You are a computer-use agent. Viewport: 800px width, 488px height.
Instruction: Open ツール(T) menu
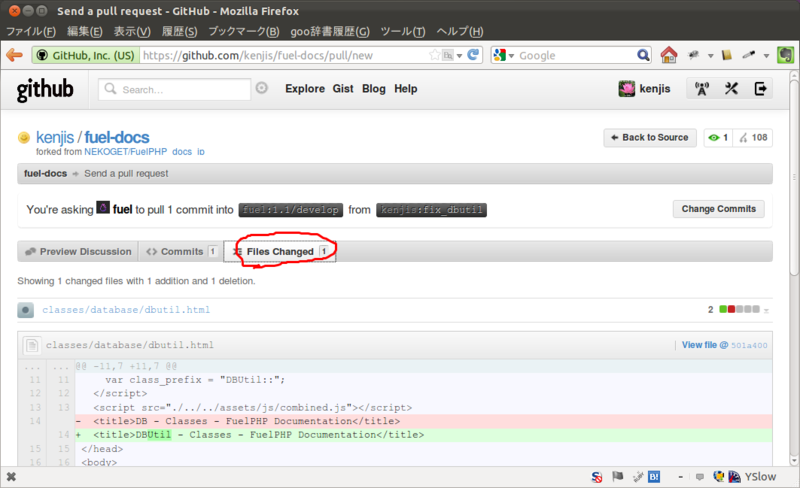tap(403, 32)
